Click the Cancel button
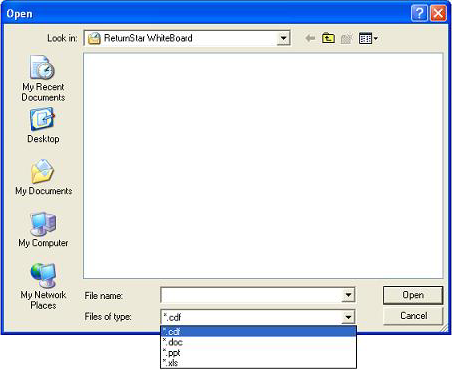Viewport: 452px width, 370px height. pyautogui.click(x=413, y=316)
